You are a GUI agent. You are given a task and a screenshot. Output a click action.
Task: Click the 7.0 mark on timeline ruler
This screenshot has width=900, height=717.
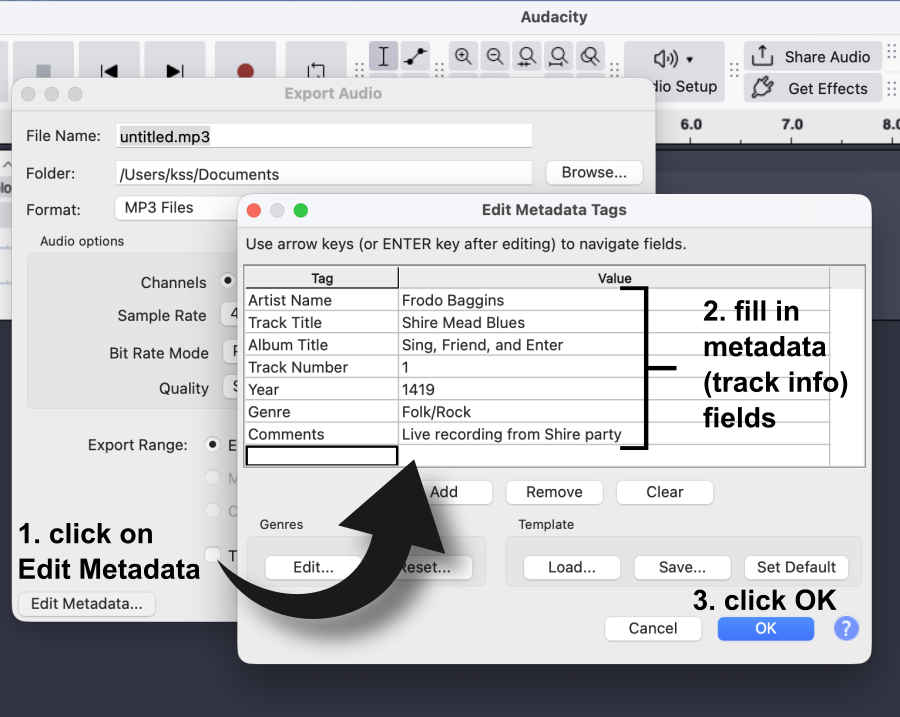(792, 125)
